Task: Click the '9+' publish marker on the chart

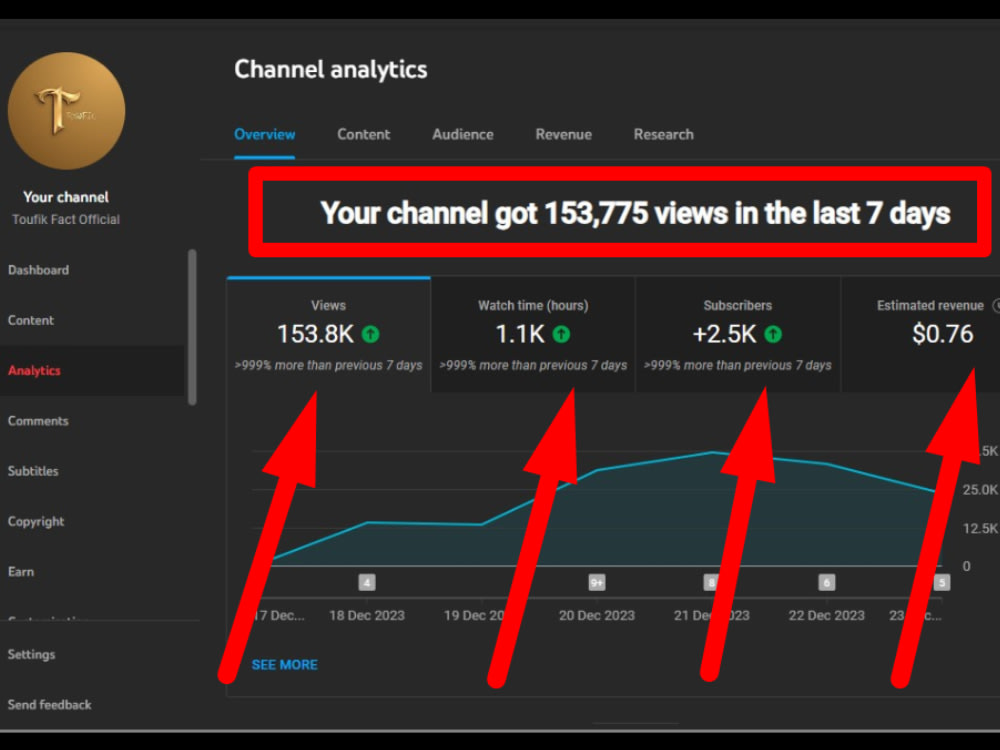Action: pyautogui.click(x=596, y=581)
